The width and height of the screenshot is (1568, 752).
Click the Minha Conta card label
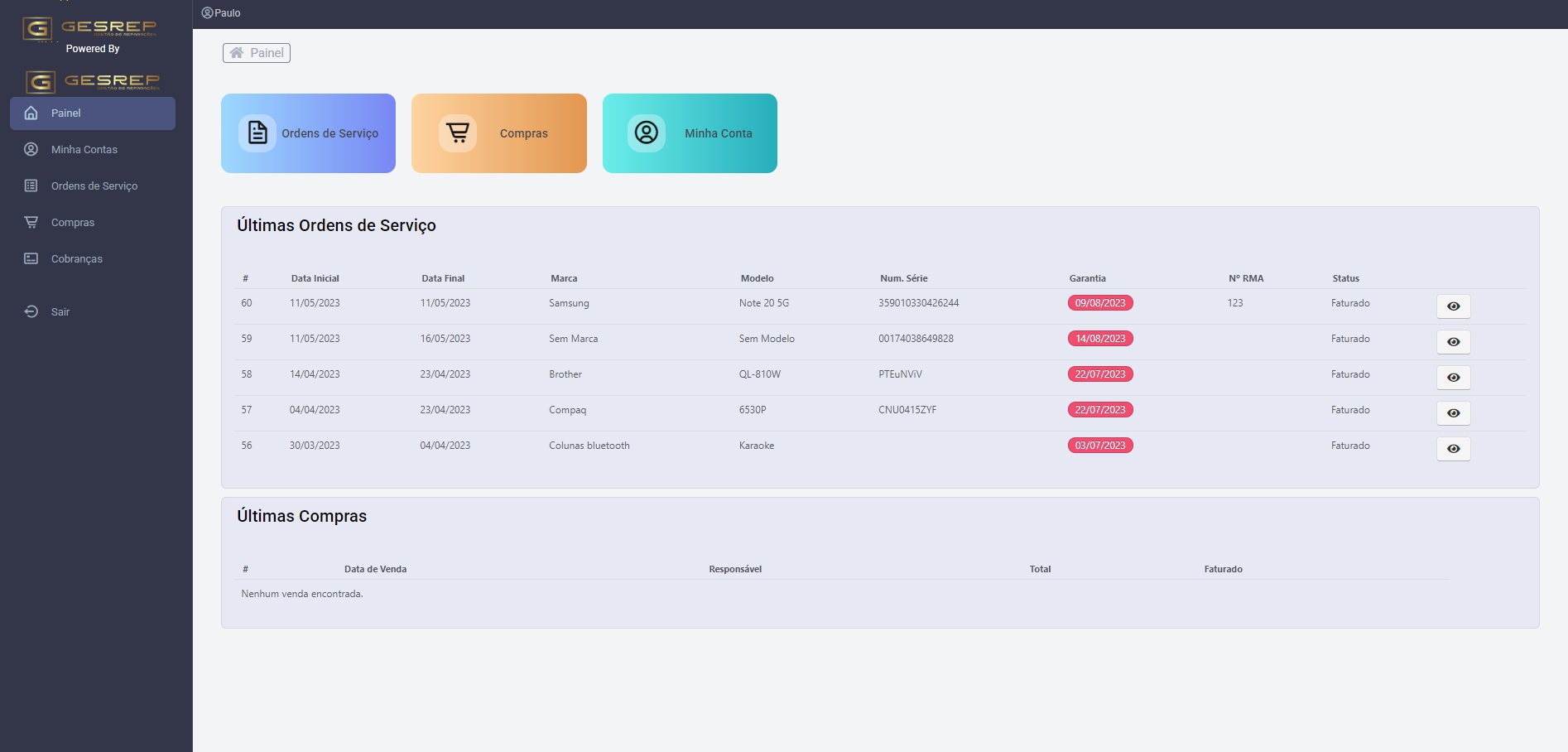click(719, 133)
